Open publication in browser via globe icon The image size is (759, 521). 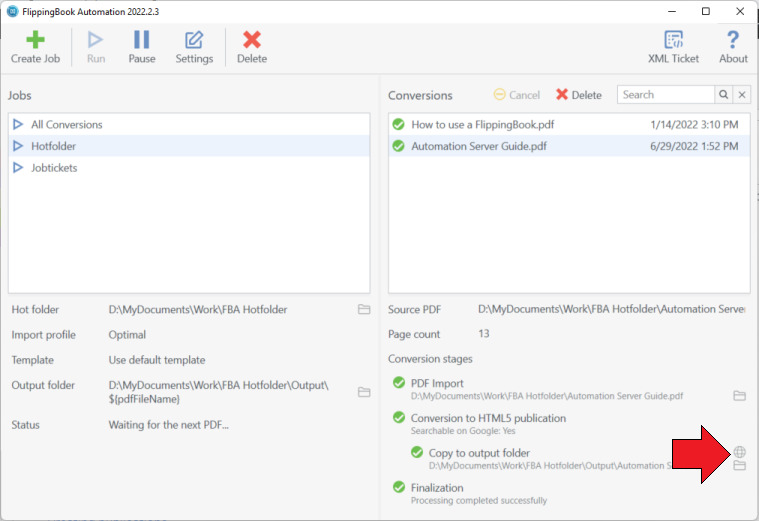(x=739, y=452)
